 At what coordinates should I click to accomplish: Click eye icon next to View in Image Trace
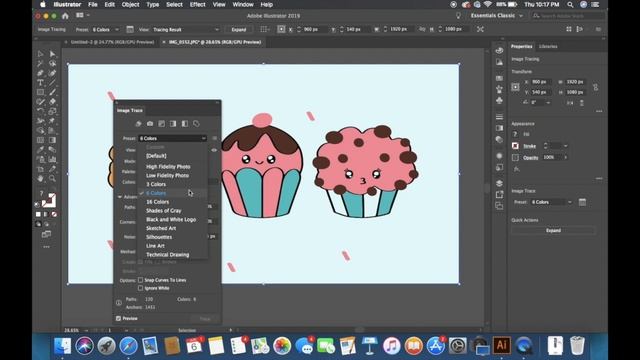click(x=214, y=150)
